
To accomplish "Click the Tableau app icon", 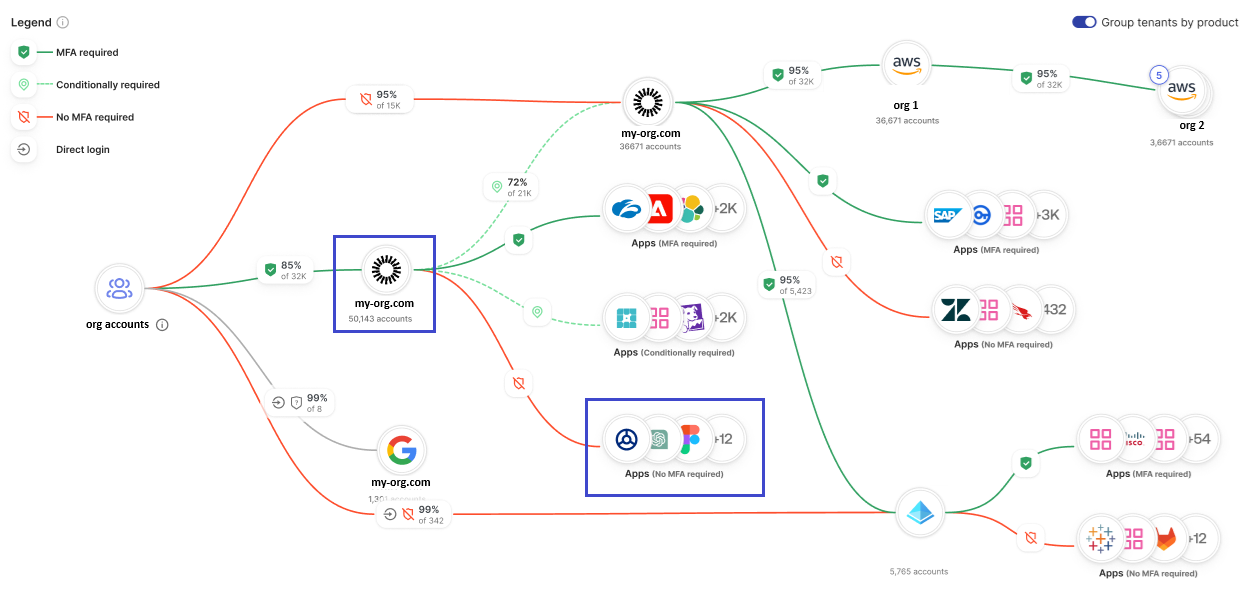I will [1101, 538].
